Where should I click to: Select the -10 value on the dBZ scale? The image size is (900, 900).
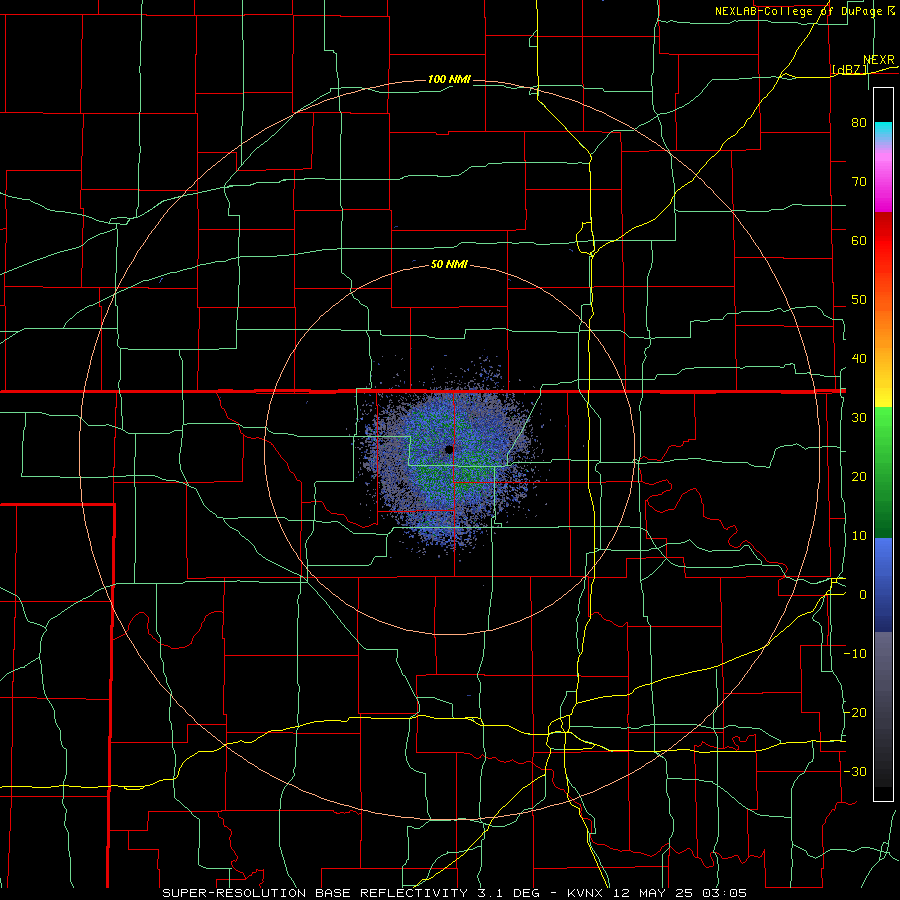click(x=855, y=654)
